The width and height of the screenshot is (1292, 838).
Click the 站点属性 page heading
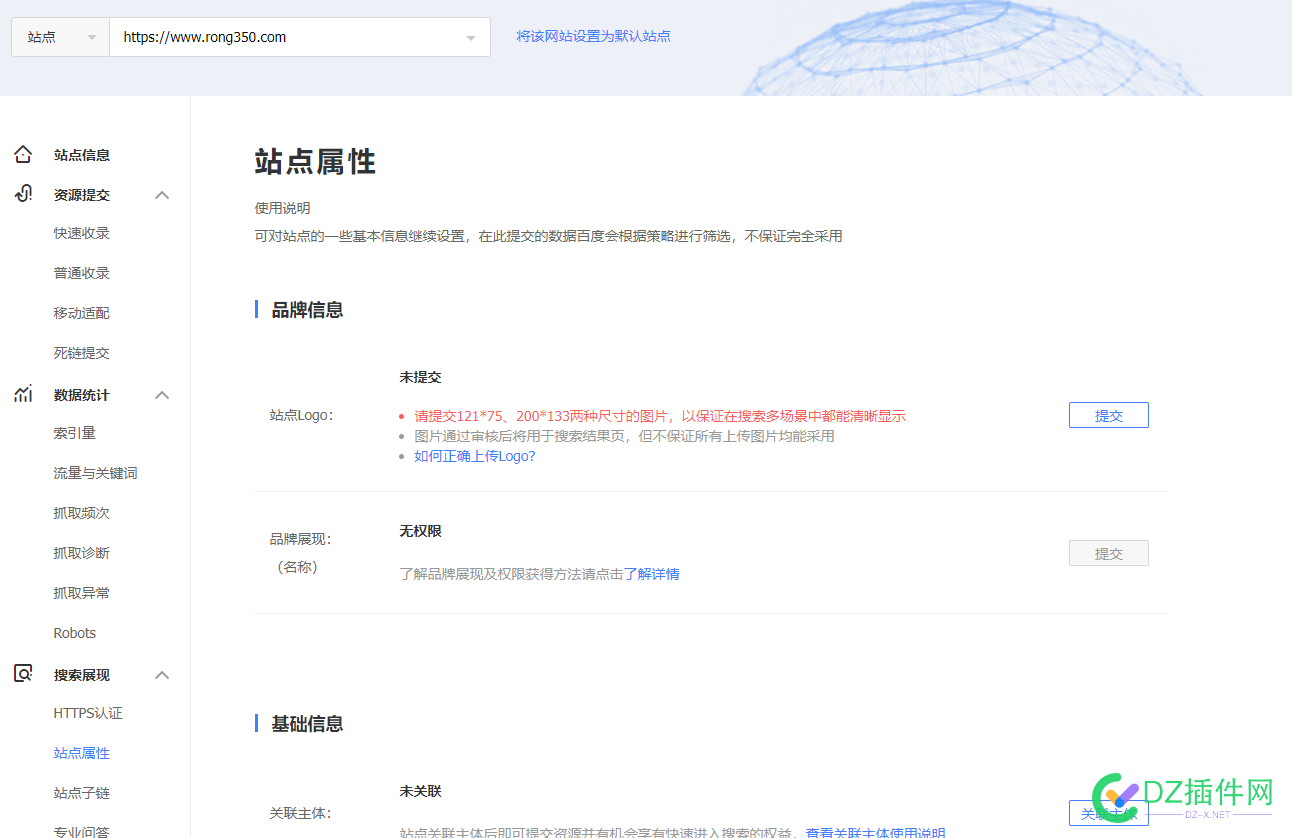click(x=315, y=161)
